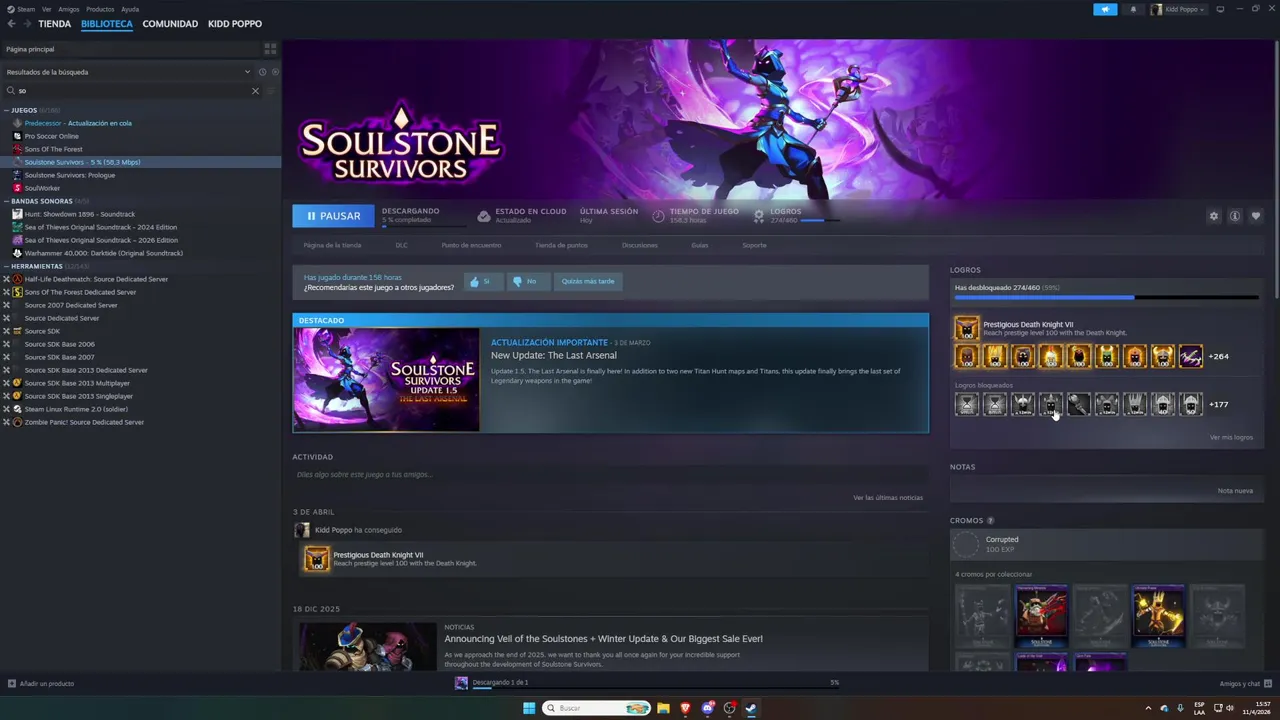Open the KIDD POPPO profile tab

pos(235,23)
